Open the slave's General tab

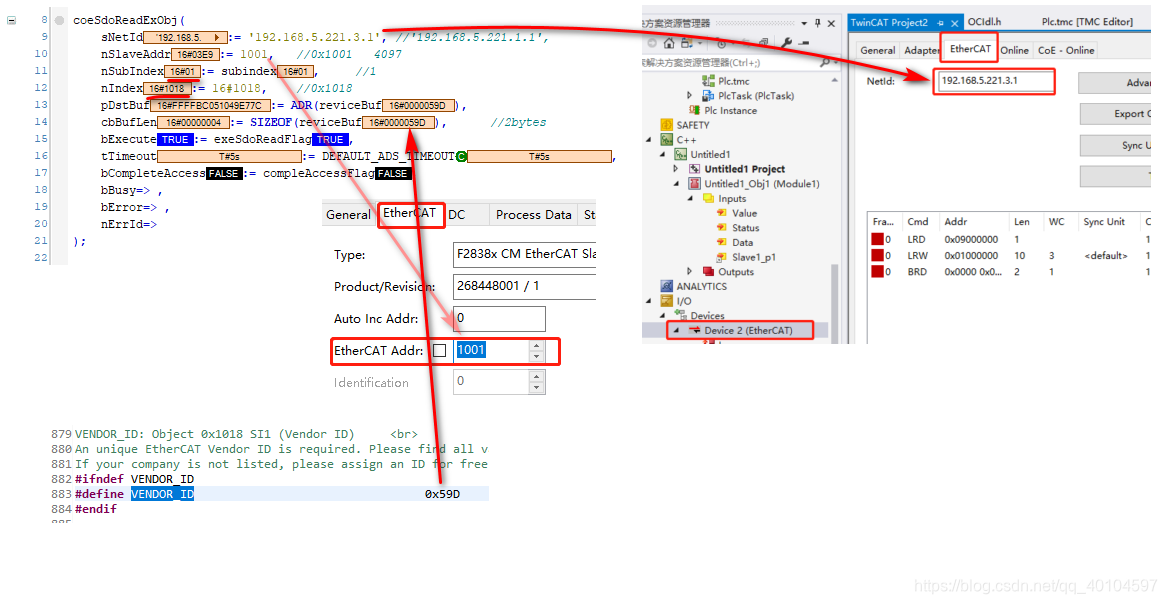click(348, 214)
